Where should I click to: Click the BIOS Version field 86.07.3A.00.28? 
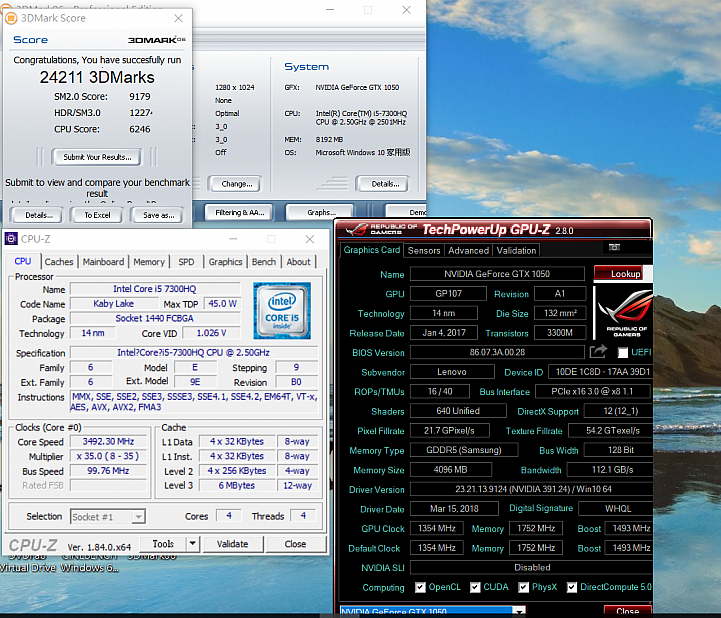[497, 352]
